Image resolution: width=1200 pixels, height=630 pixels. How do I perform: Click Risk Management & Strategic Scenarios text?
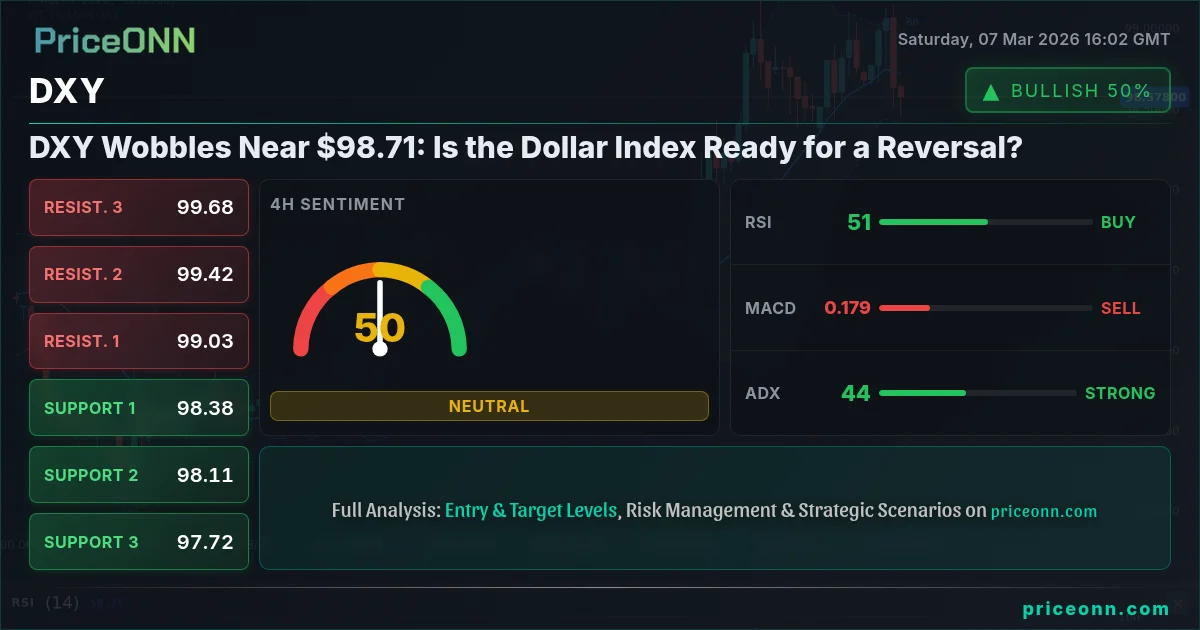pos(795,510)
